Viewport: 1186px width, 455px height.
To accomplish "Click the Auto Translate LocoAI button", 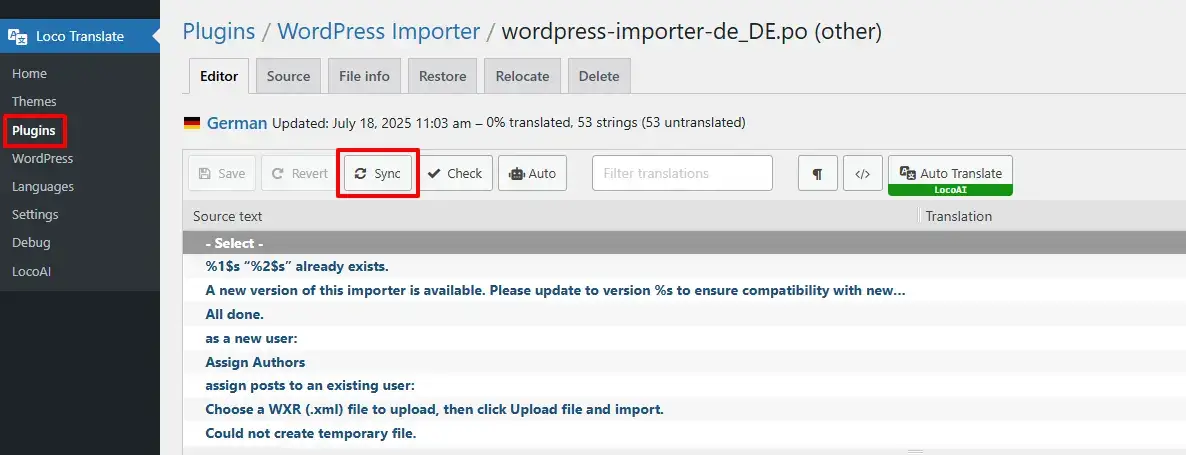I will (950, 175).
